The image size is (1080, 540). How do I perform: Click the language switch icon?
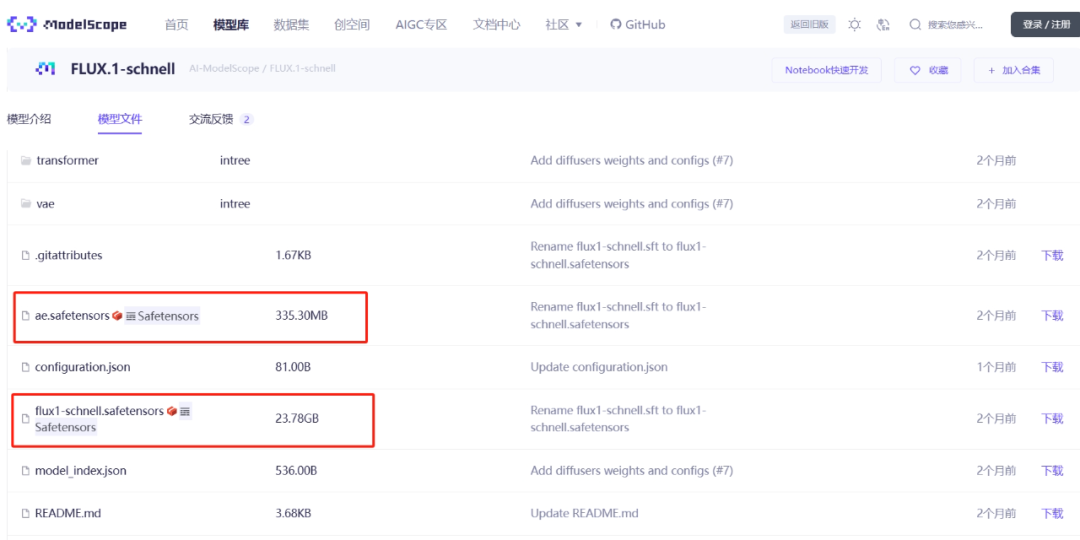tap(883, 25)
